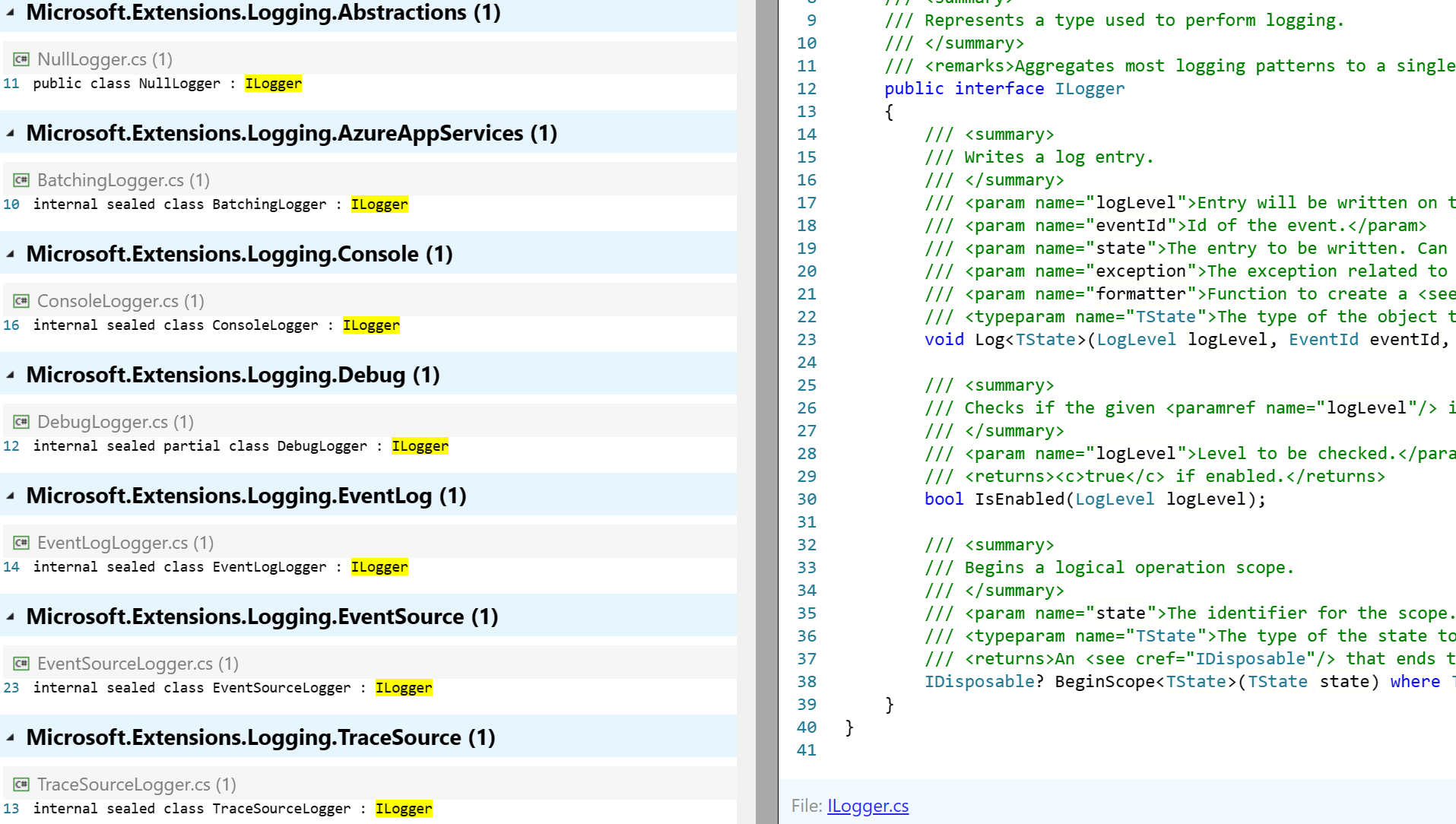The height and width of the screenshot is (824, 1456).
Task: Click EventId type in Log signature
Action: click(x=1324, y=340)
